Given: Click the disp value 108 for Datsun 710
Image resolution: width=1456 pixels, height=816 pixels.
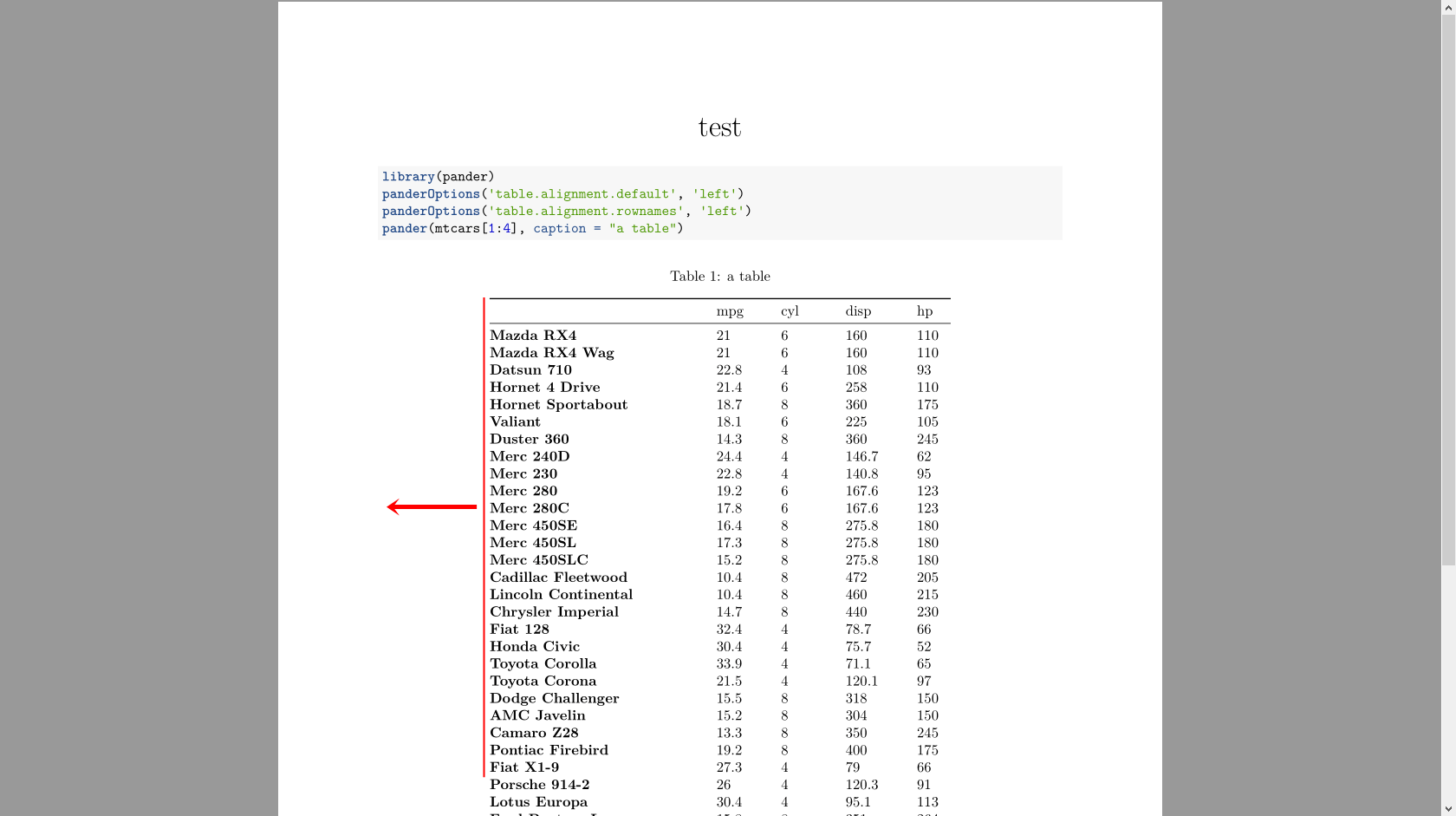Looking at the screenshot, I should pyautogui.click(x=856, y=369).
